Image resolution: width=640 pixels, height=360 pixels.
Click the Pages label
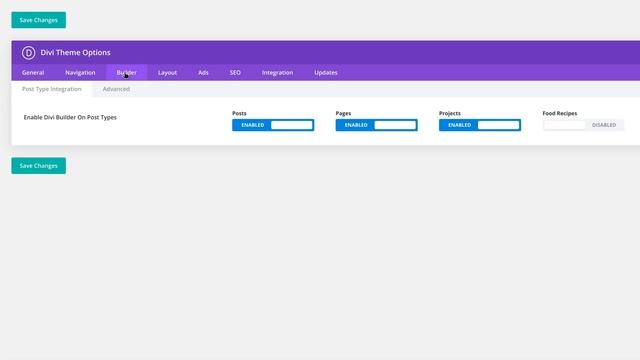coord(343,113)
